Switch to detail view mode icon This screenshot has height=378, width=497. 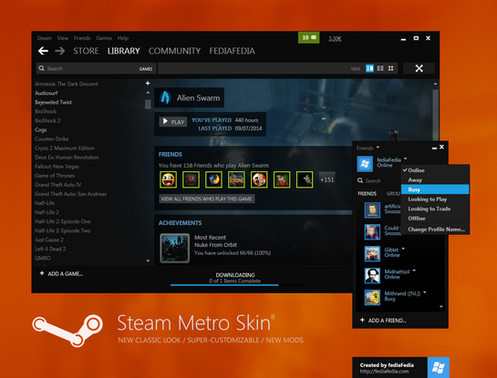pyautogui.click(x=370, y=68)
